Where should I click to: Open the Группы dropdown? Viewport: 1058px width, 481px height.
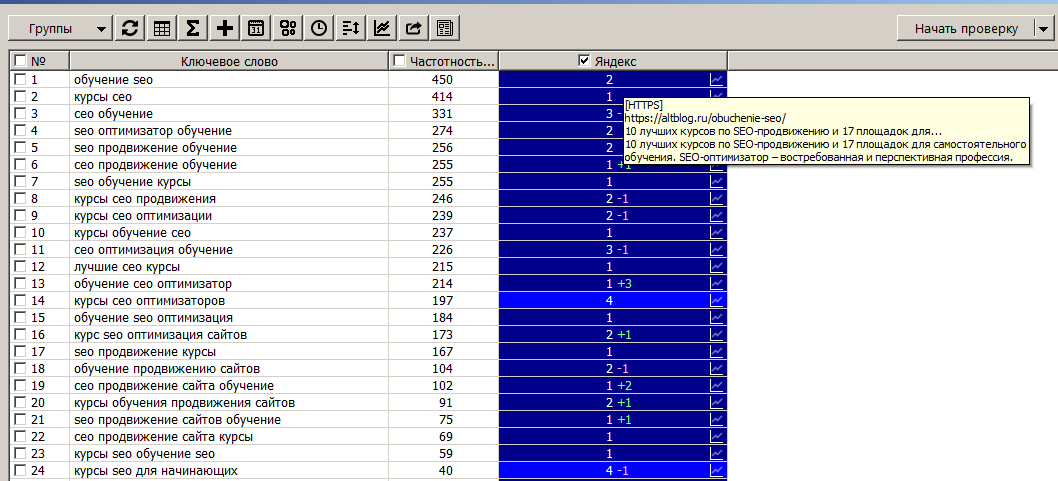point(64,29)
